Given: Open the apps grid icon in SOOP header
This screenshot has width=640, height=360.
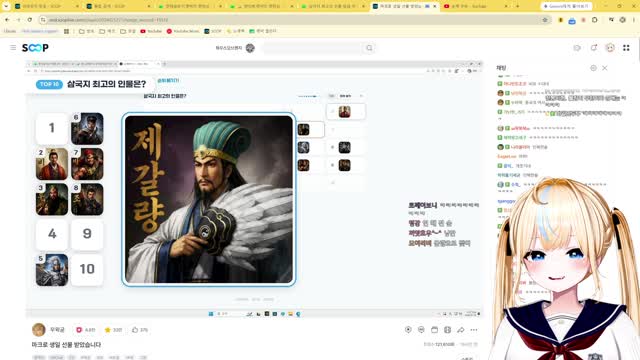Looking at the screenshot, I should click(626, 48).
